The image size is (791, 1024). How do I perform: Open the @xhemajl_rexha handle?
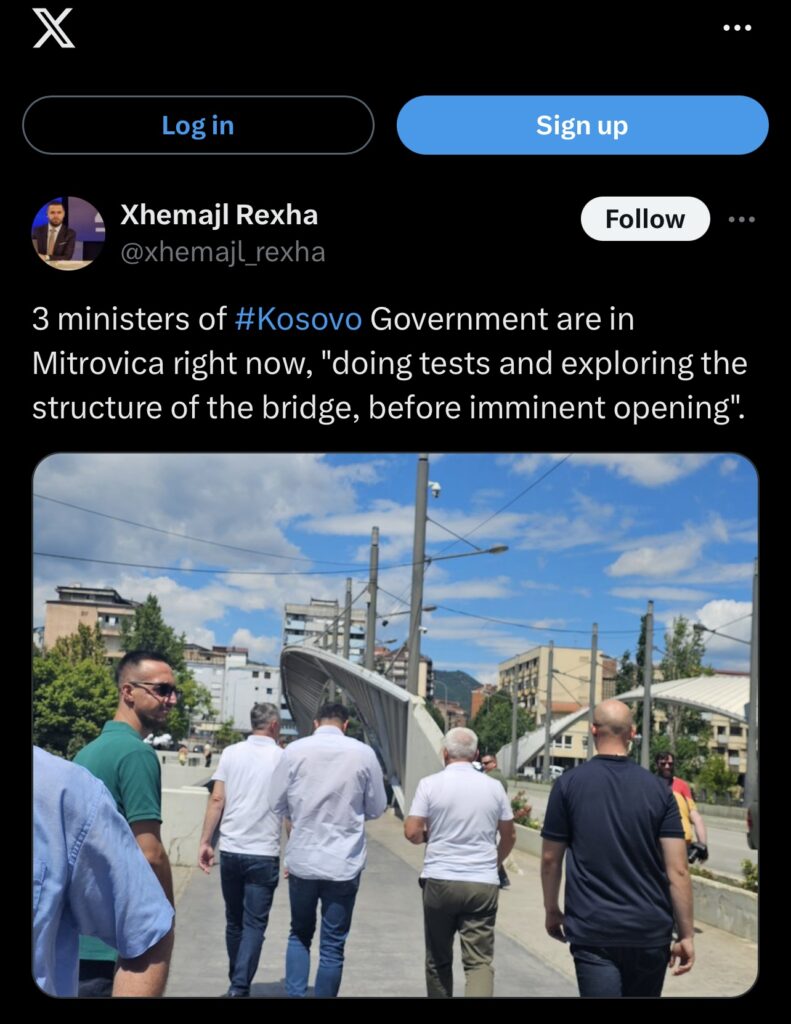[223, 252]
